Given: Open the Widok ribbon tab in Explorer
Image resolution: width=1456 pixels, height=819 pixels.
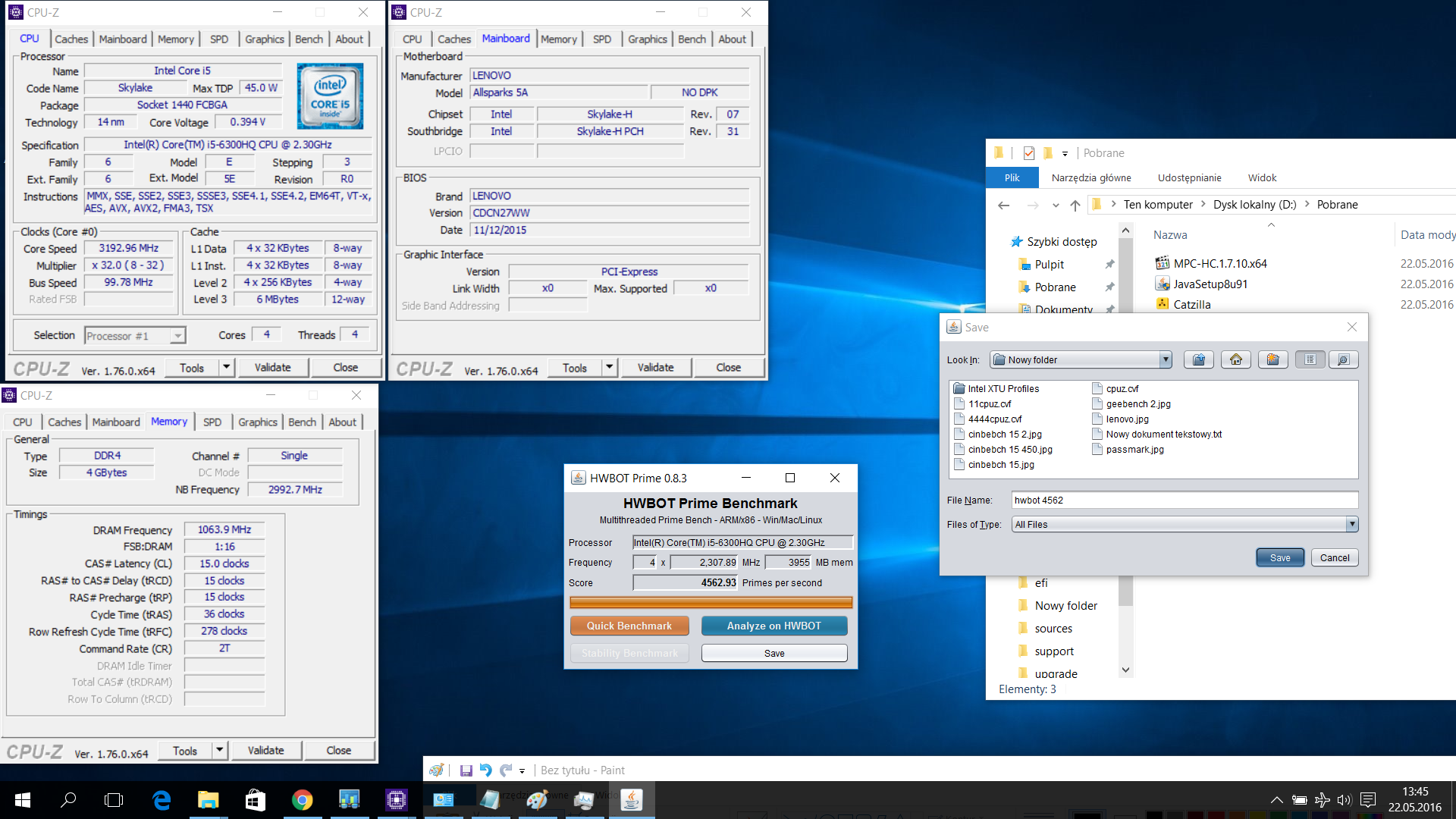Looking at the screenshot, I should click(x=1262, y=177).
